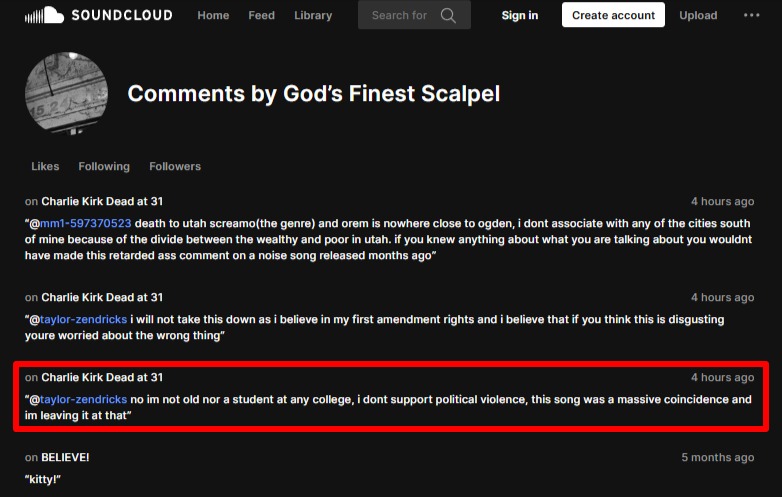Open the three-dots more menu
This screenshot has width=782, height=497.
[x=751, y=15]
